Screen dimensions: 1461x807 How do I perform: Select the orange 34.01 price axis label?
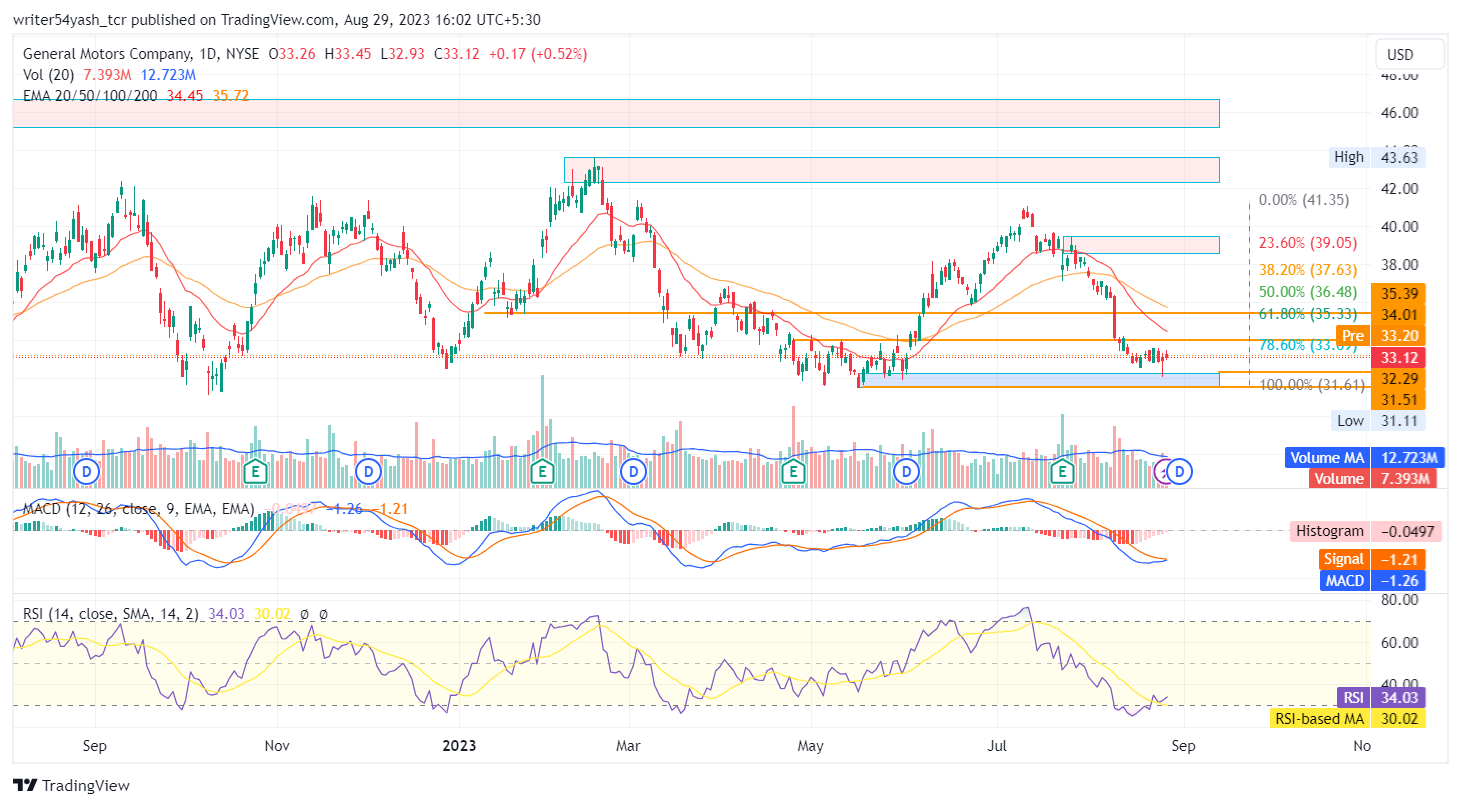click(1397, 314)
